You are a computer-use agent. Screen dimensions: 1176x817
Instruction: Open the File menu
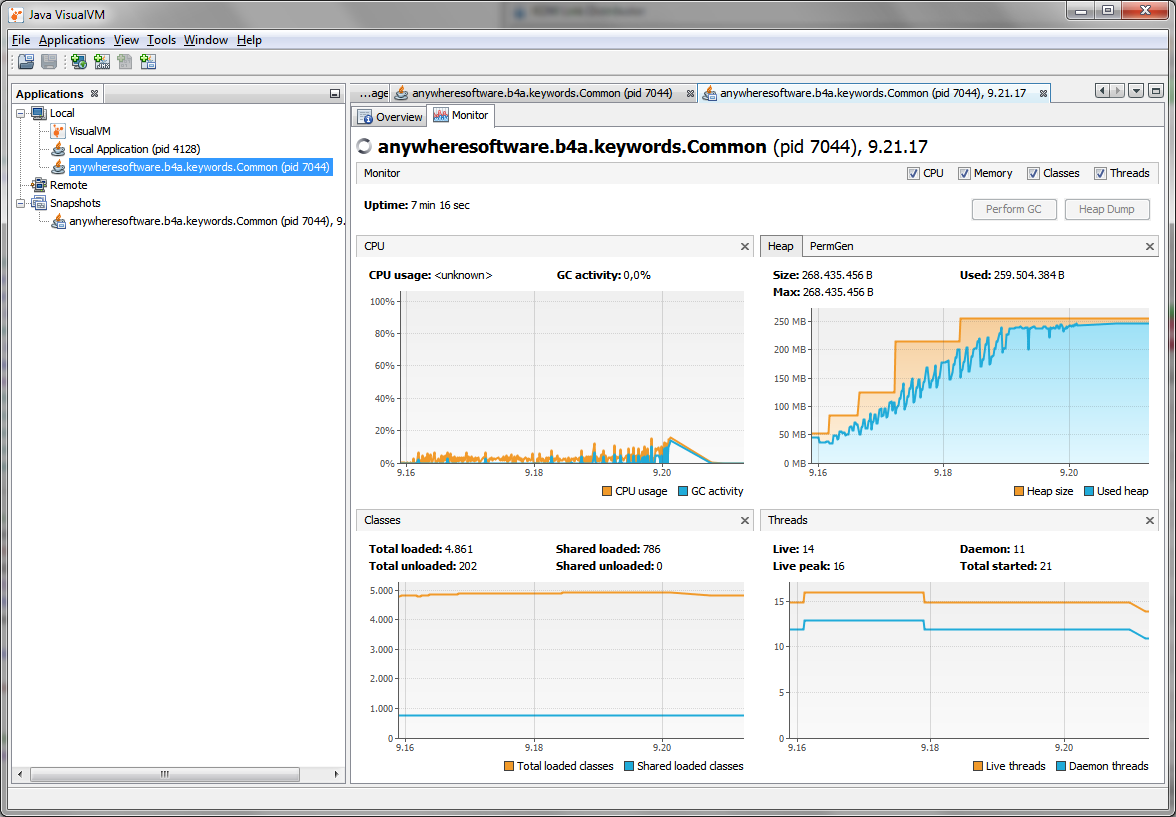pos(21,40)
